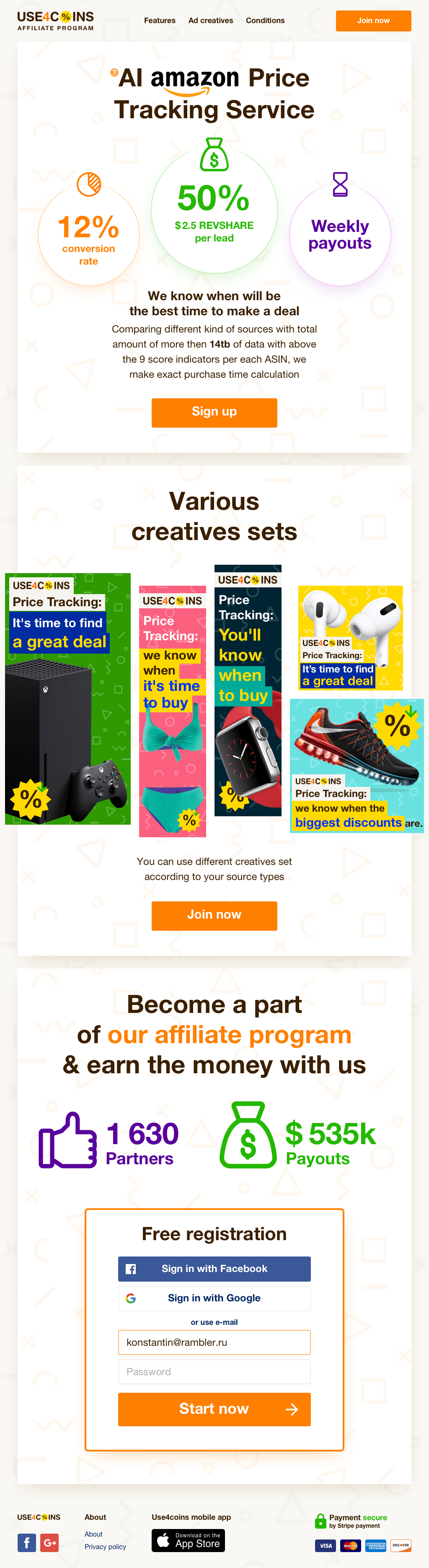Open the Ad creatives menu item
Screen dimensions: 429x1568
coord(211,20)
